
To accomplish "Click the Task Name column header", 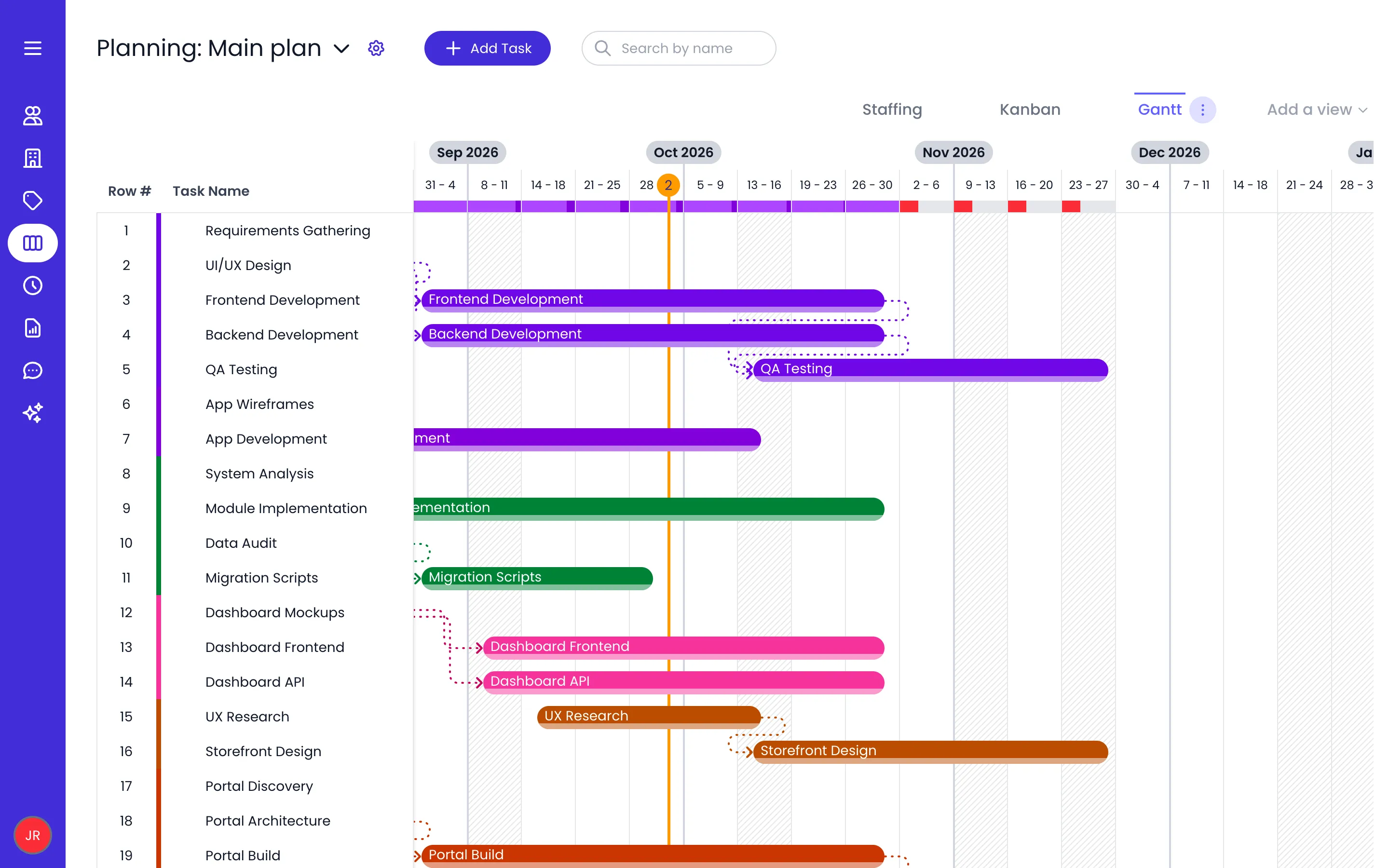I will pos(211,191).
